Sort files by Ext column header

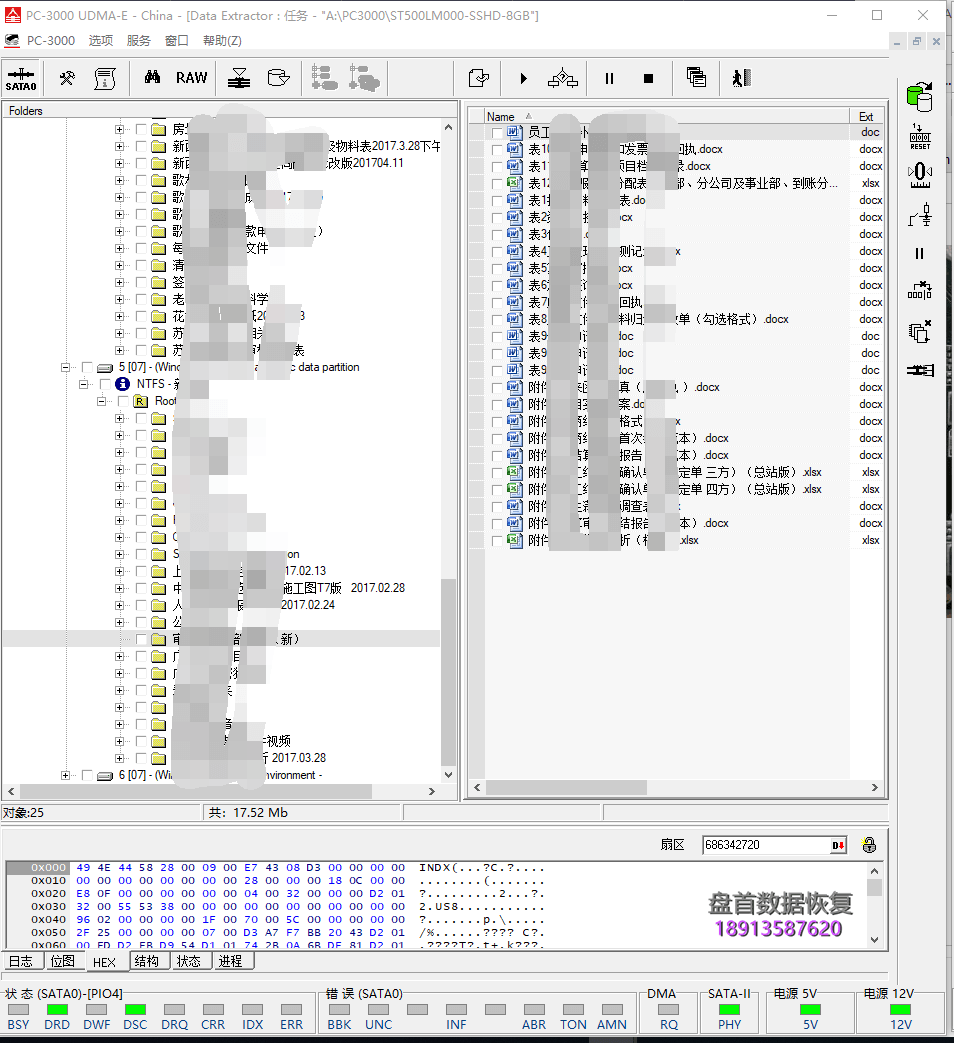point(867,116)
